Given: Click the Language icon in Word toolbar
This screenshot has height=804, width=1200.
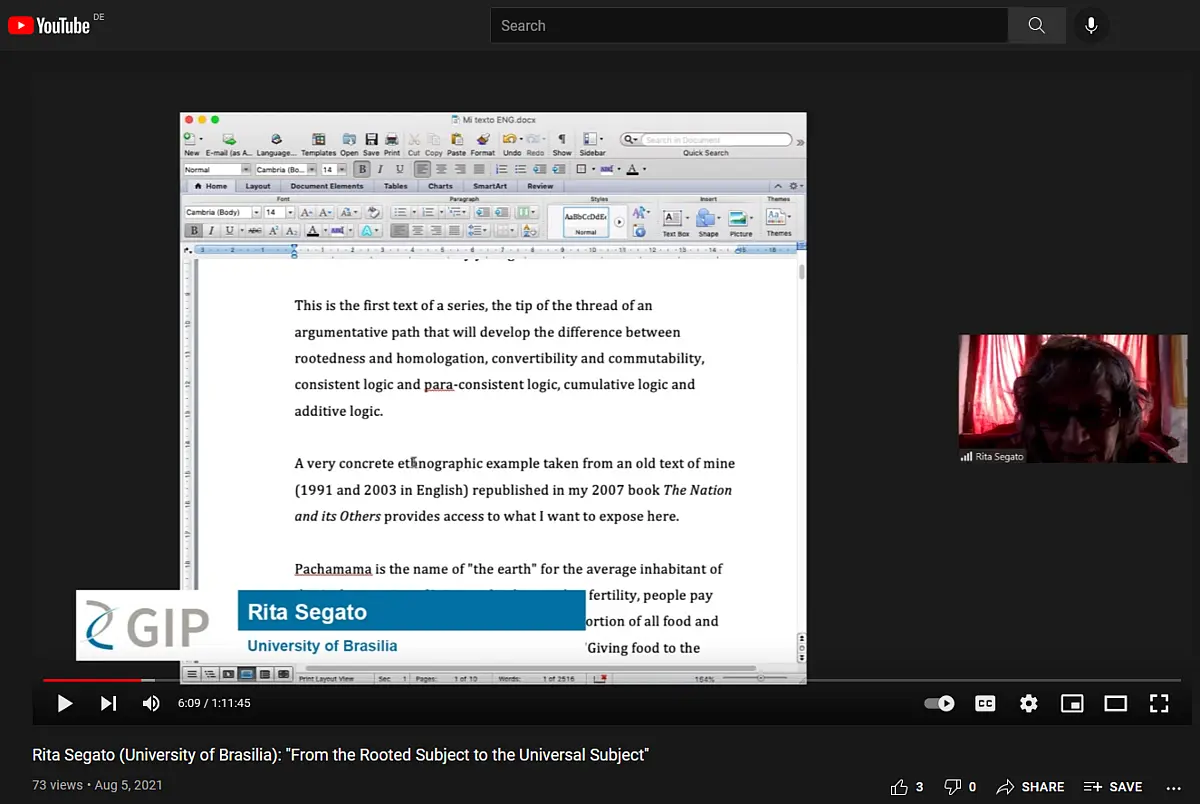Looking at the screenshot, I should click(x=276, y=139).
